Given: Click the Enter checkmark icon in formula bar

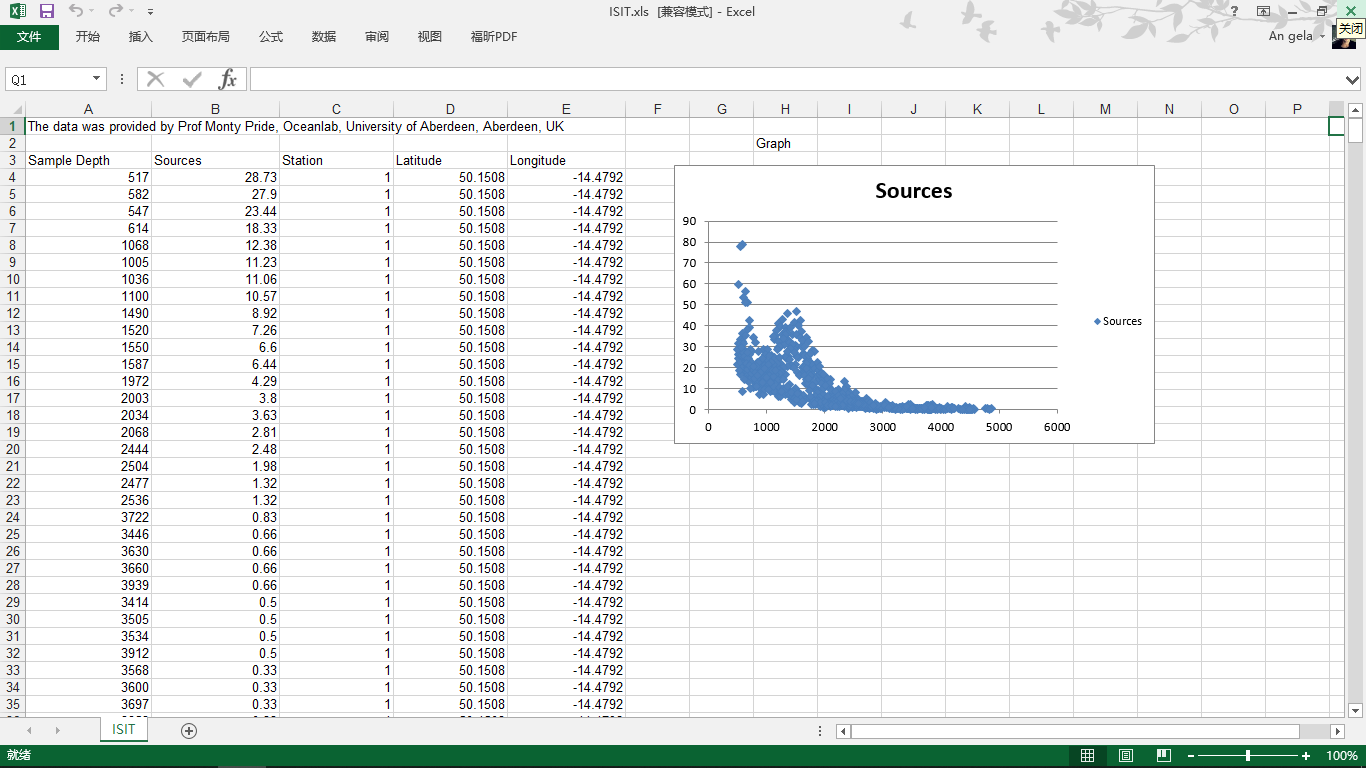Looking at the screenshot, I should [x=192, y=79].
